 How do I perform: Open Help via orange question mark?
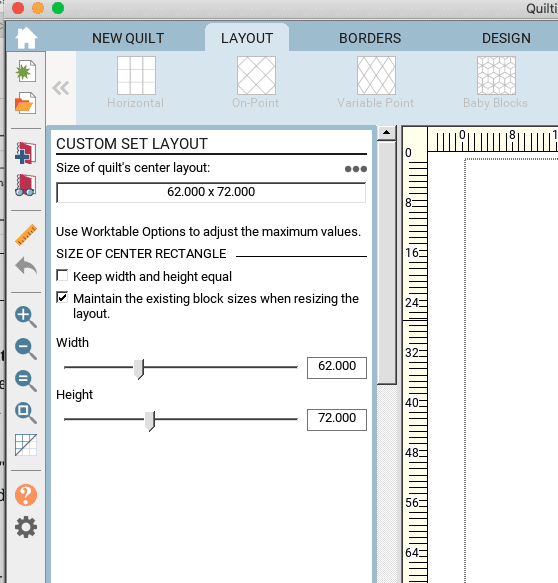(26, 495)
